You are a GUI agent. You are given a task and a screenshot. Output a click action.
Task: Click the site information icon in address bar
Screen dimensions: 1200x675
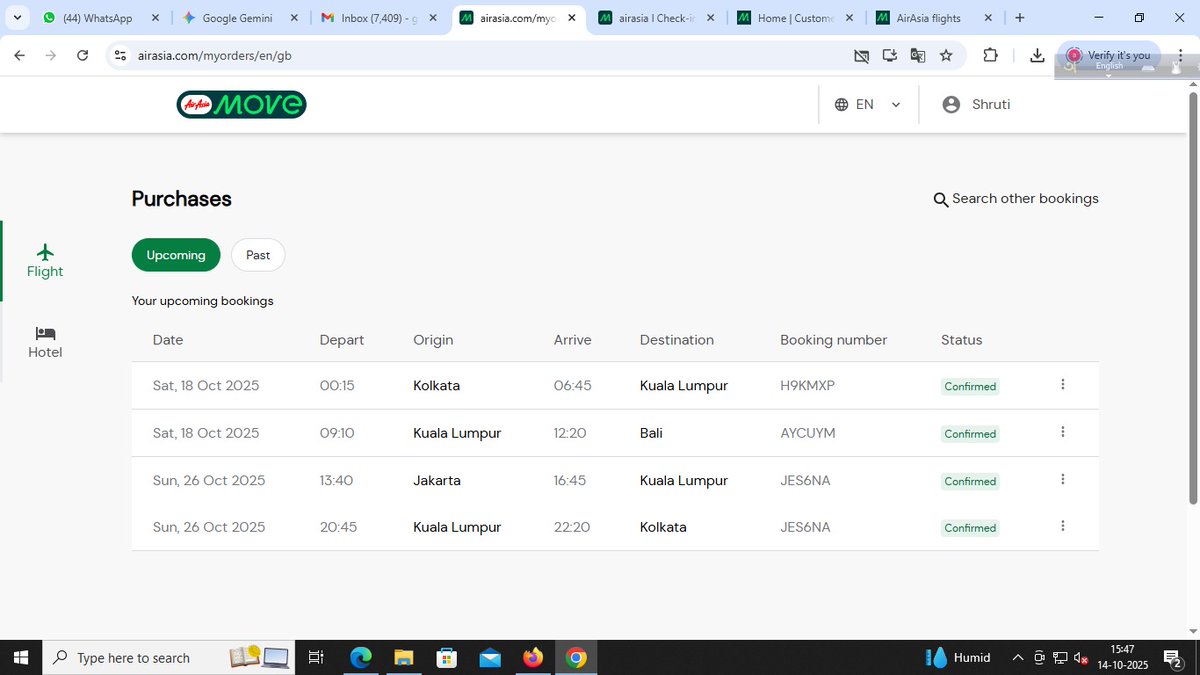point(120,56)
